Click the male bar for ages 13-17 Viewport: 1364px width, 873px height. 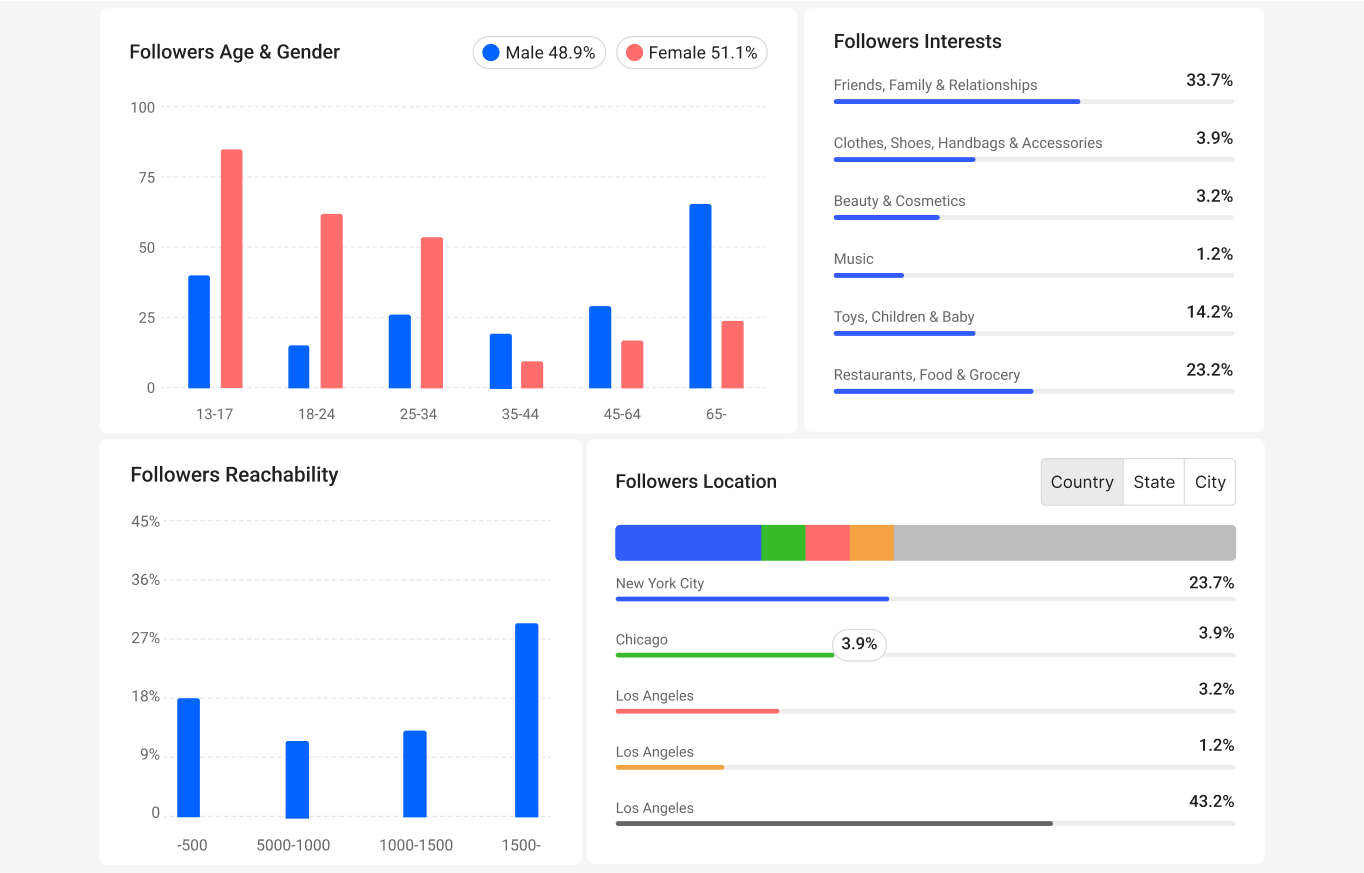tap(199, 331)
